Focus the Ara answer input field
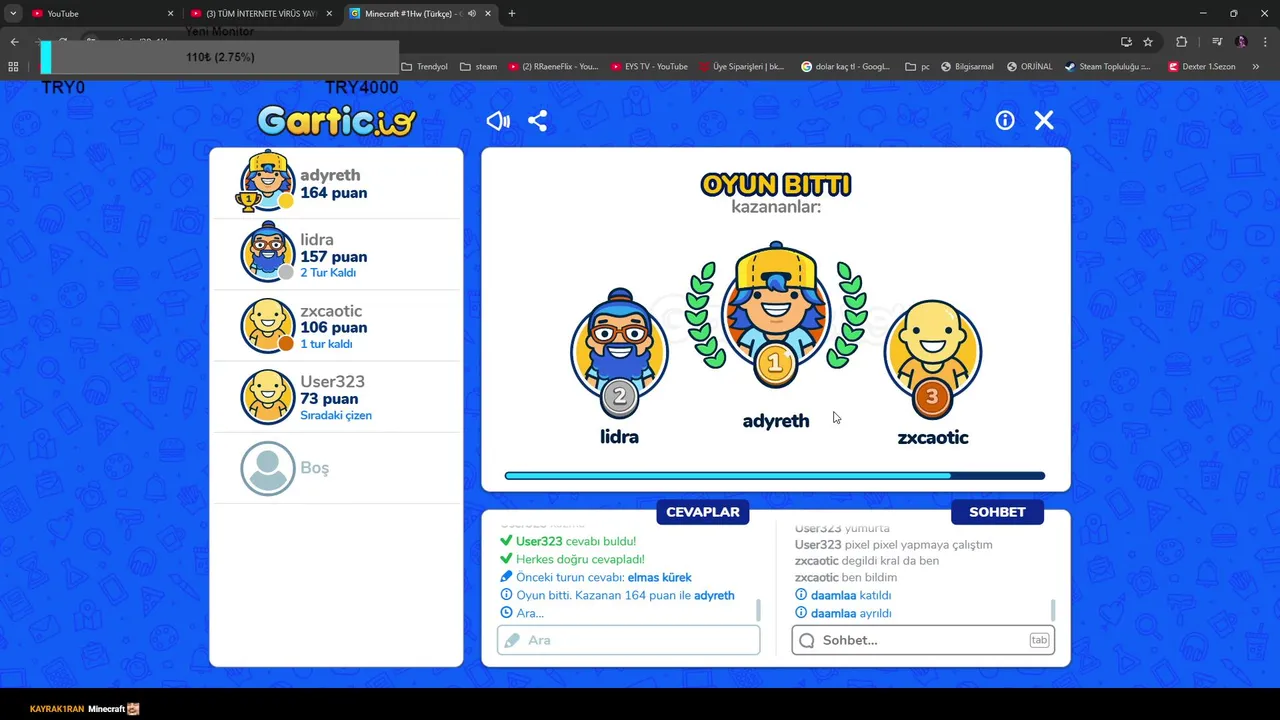 pyautogui.click(x=629, y=640)
